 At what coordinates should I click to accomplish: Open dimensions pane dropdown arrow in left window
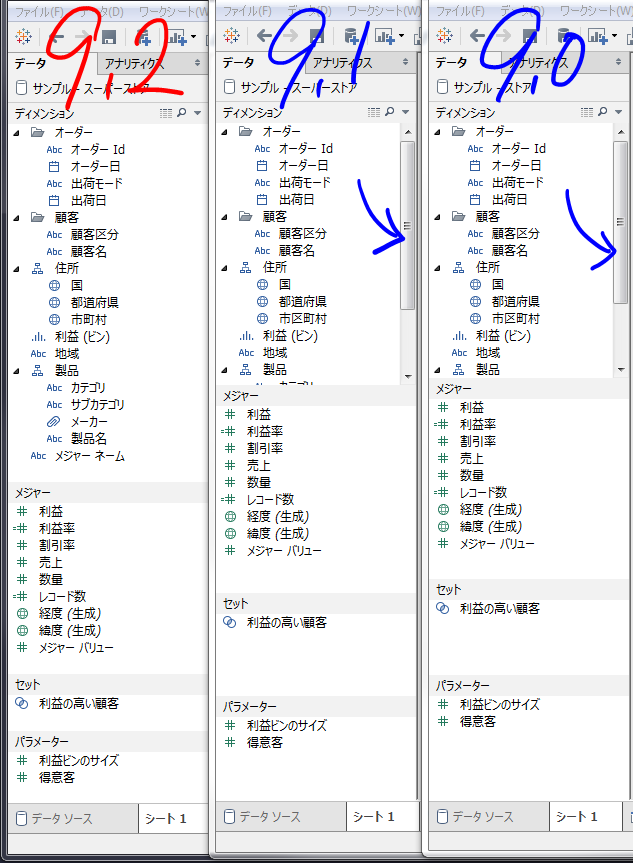[x=198, y=113]
